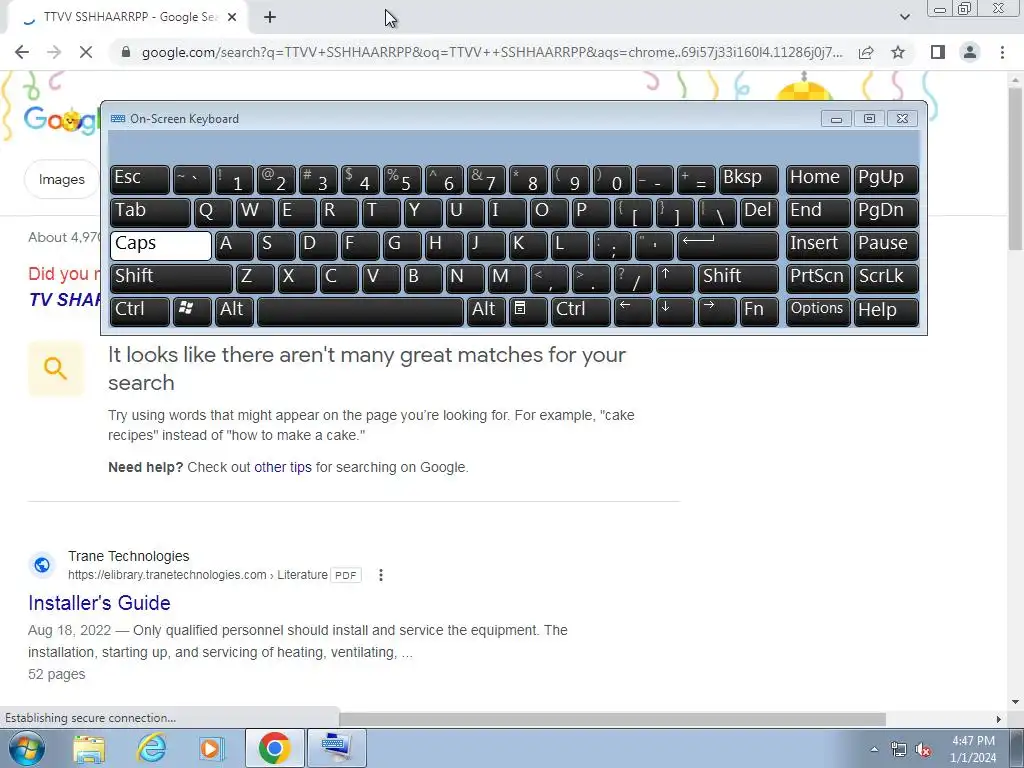Viewport: 1024px width, 768px height.
Task: Toggle left Alt key on On-Screen Keyboard
Action: tap(233, 311)
